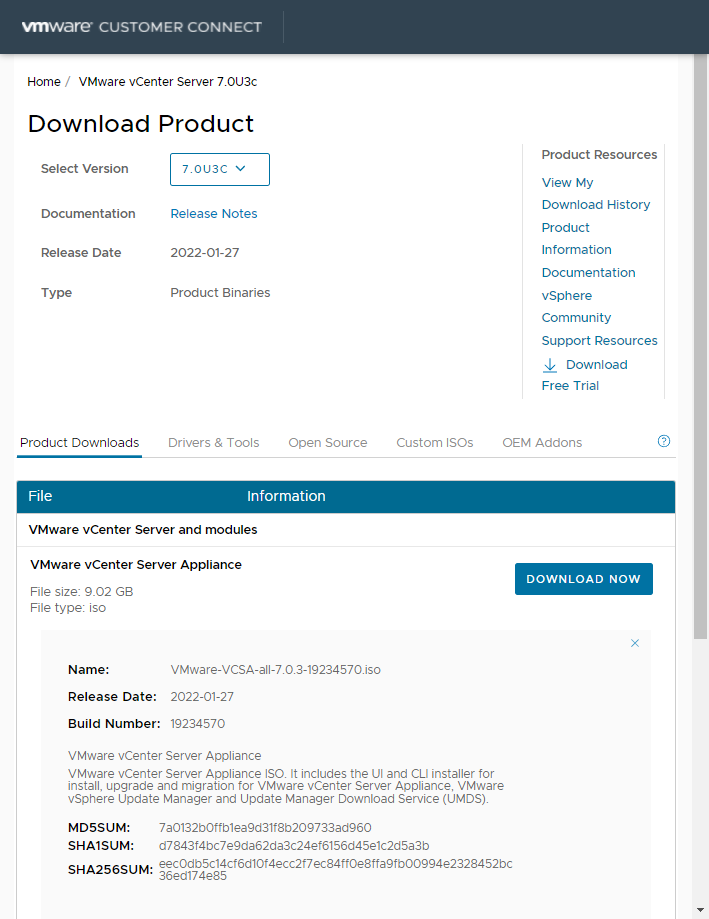
Task: Click the scrollbar down arrow
Action: coord(700,910)
